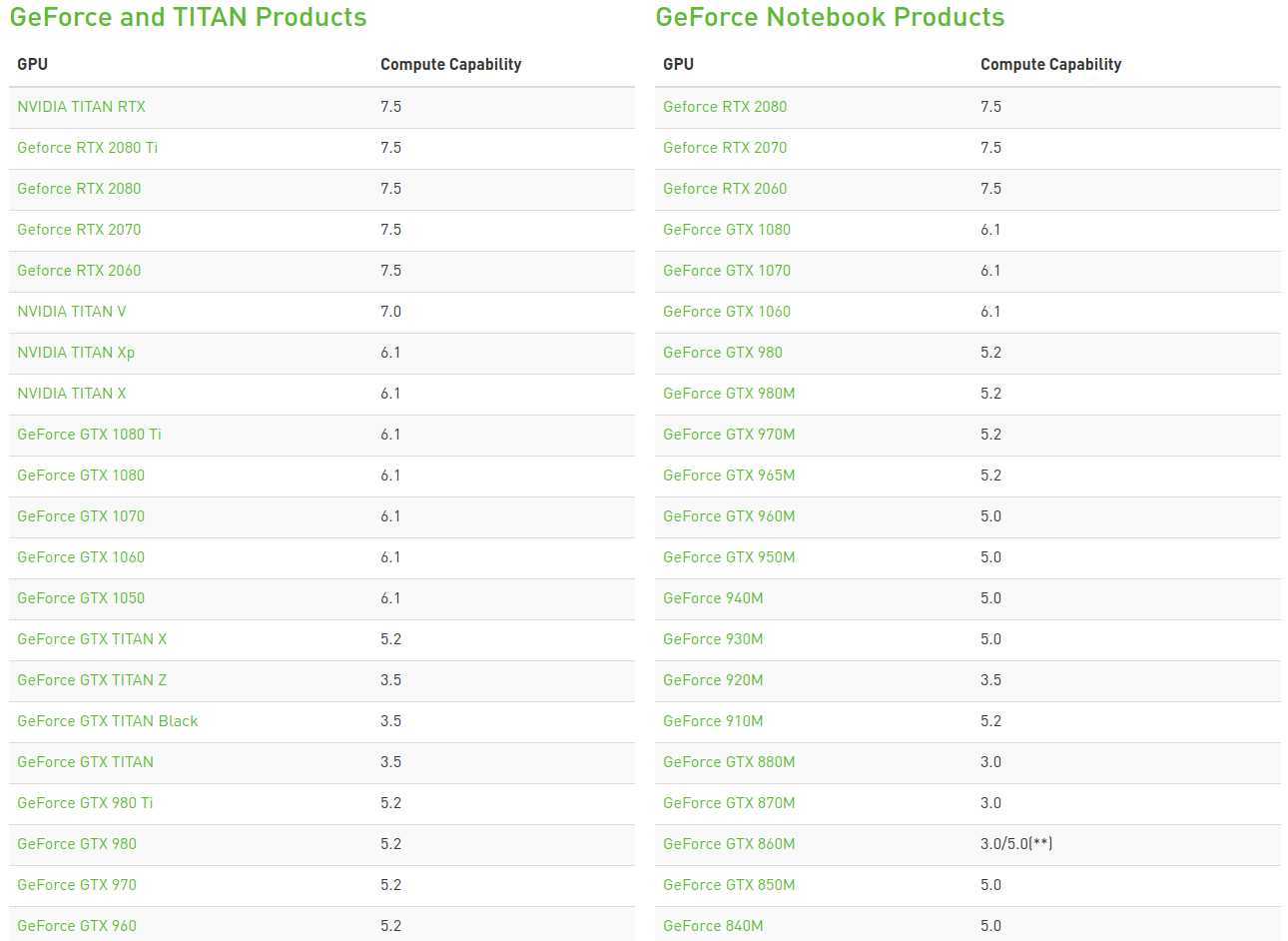This screenshot has height=941, width=1288.
Task: Open the GeForce 940M link
Action: (x=713, y=598)
